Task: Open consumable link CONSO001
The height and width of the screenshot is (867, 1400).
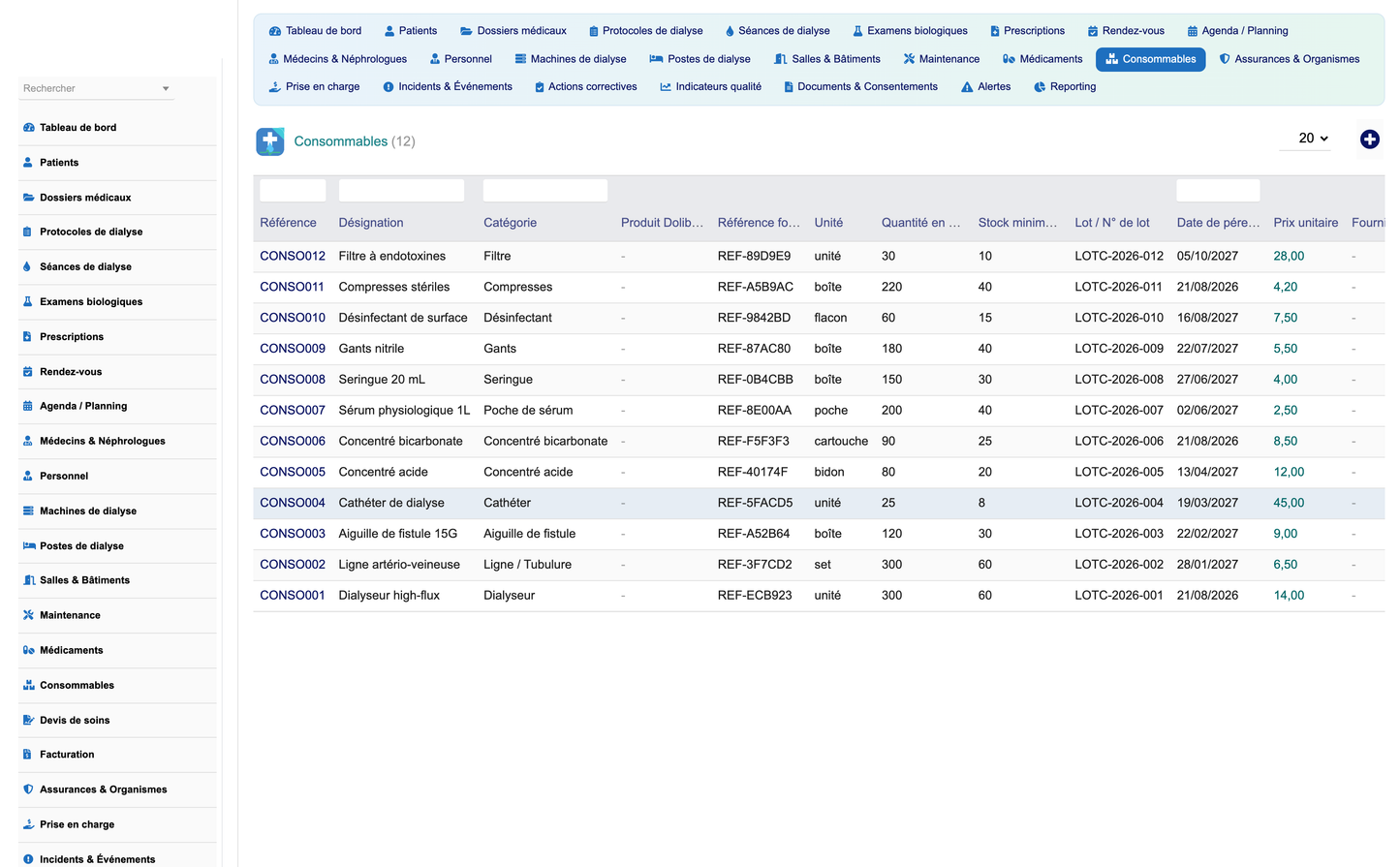Action: pos(293,596)
